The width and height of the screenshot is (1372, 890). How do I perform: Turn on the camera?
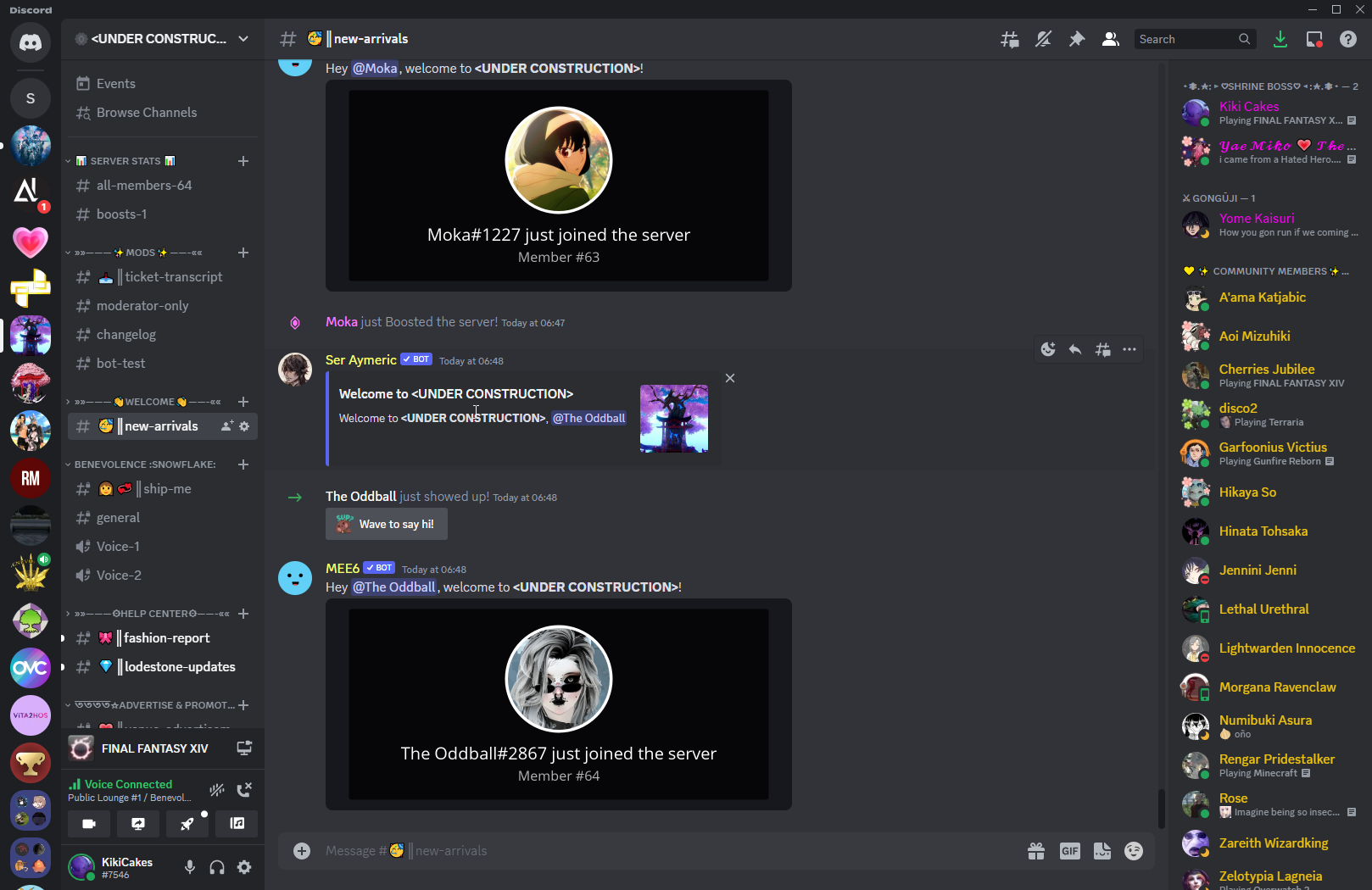pos(89,824)
